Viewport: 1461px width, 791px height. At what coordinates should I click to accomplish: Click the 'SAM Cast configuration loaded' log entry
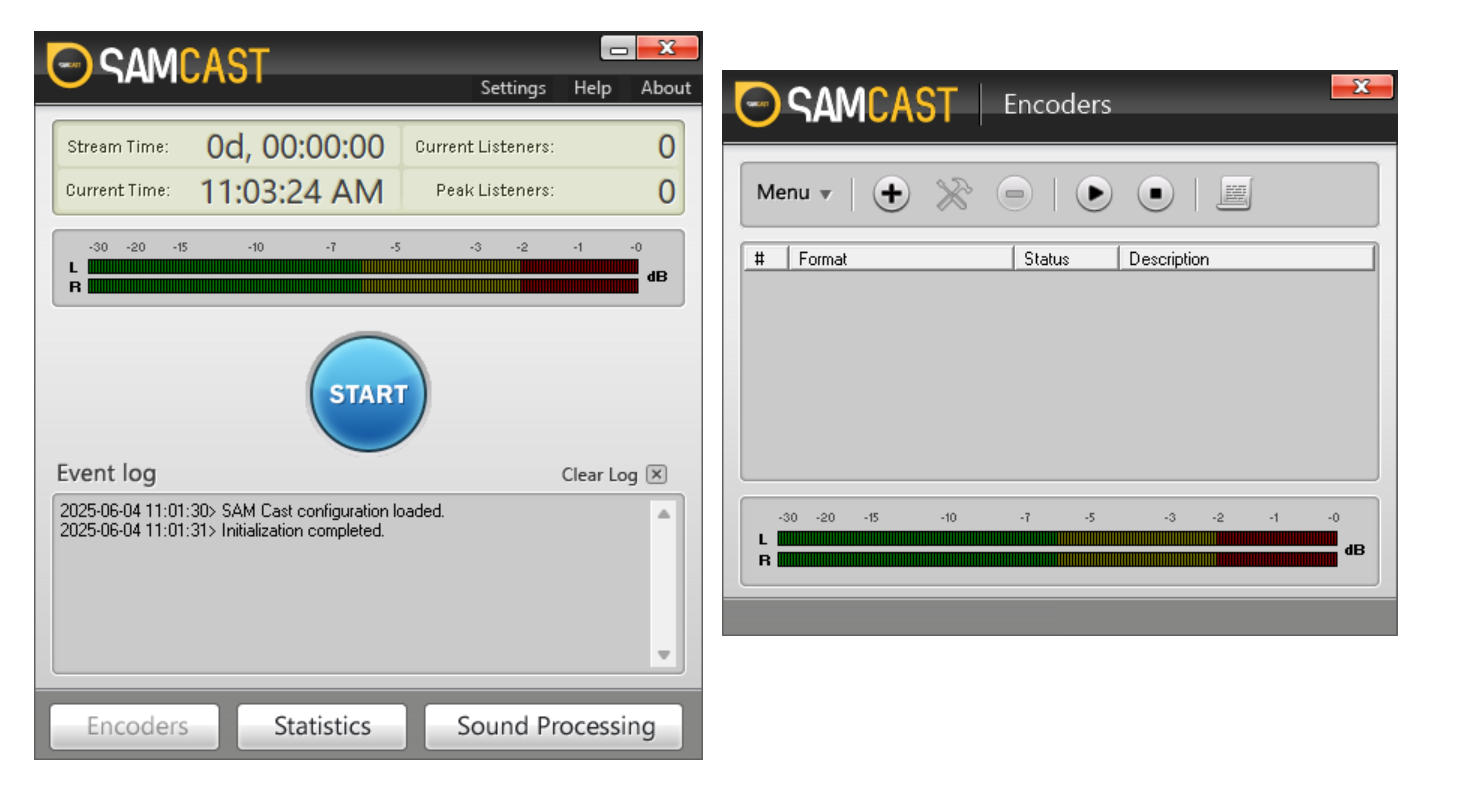252,511
